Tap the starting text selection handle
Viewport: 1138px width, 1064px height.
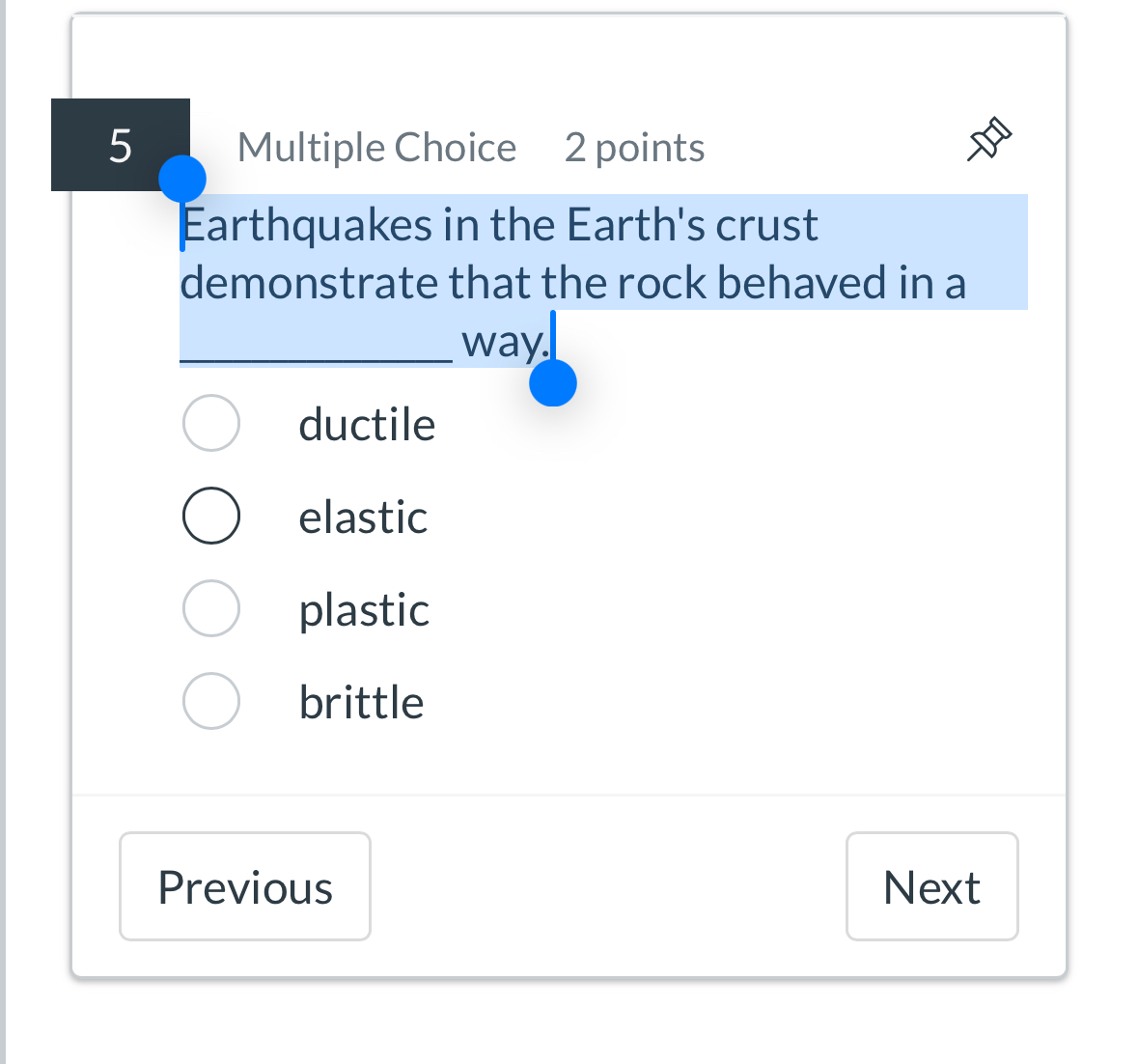pos(182,179)
